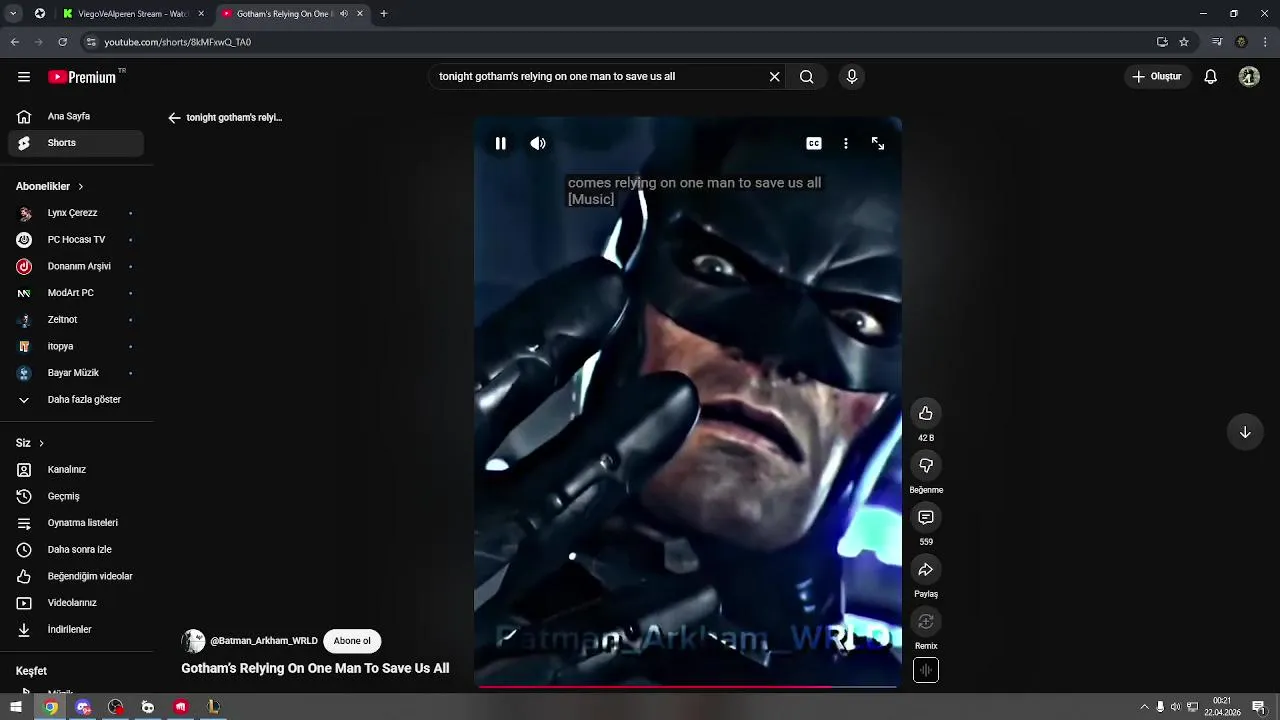Screen dimensions: 1280x720
Task: Open Bayar Müzik subscription channel
Action: tap(76, 373)
